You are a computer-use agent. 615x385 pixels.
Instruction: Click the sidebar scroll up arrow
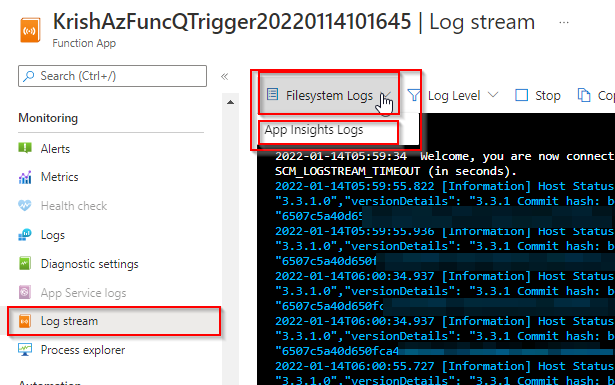[x=231, y=102]
